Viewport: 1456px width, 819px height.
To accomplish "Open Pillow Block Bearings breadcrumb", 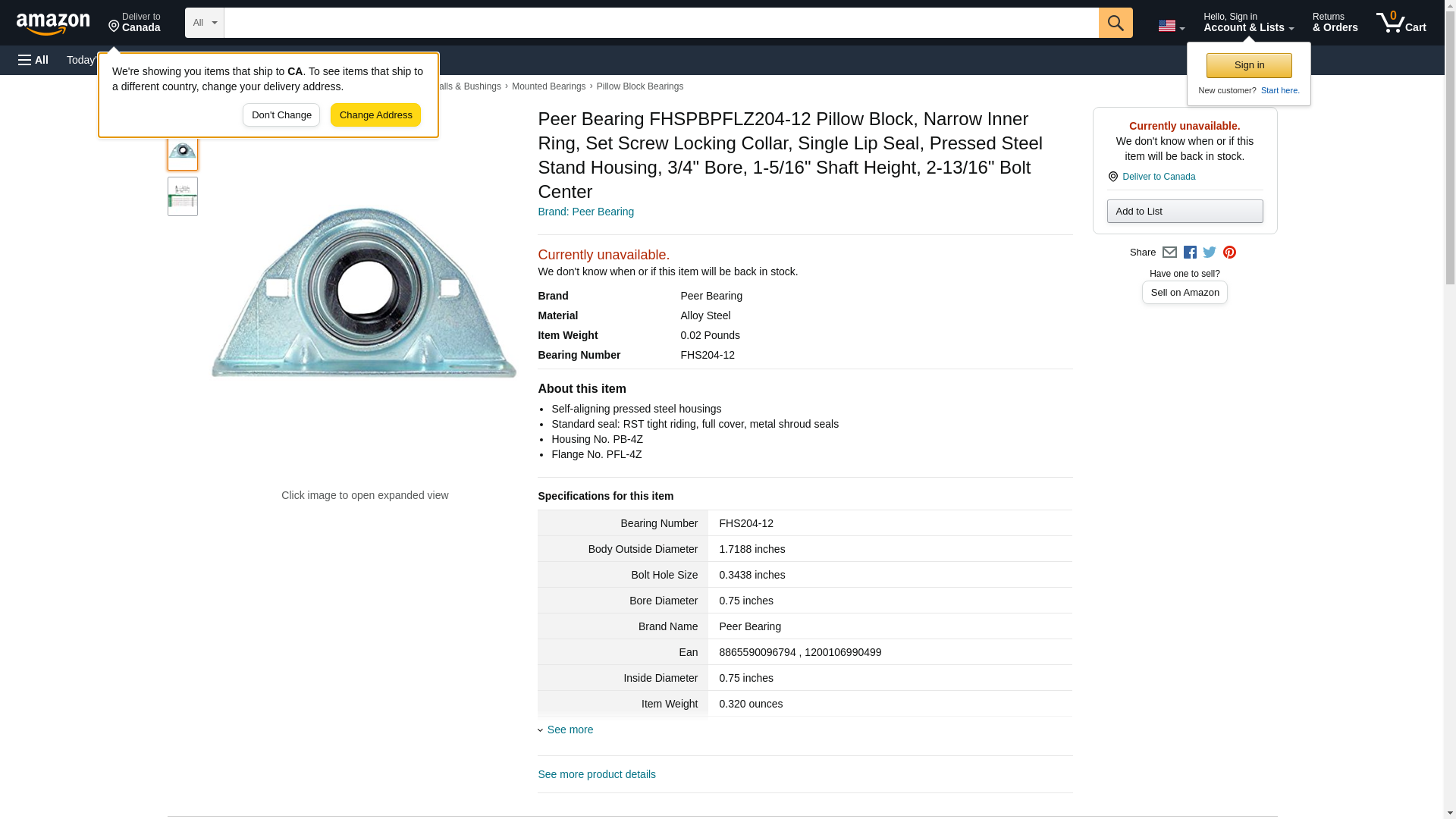I will click(x=639, y=86).
